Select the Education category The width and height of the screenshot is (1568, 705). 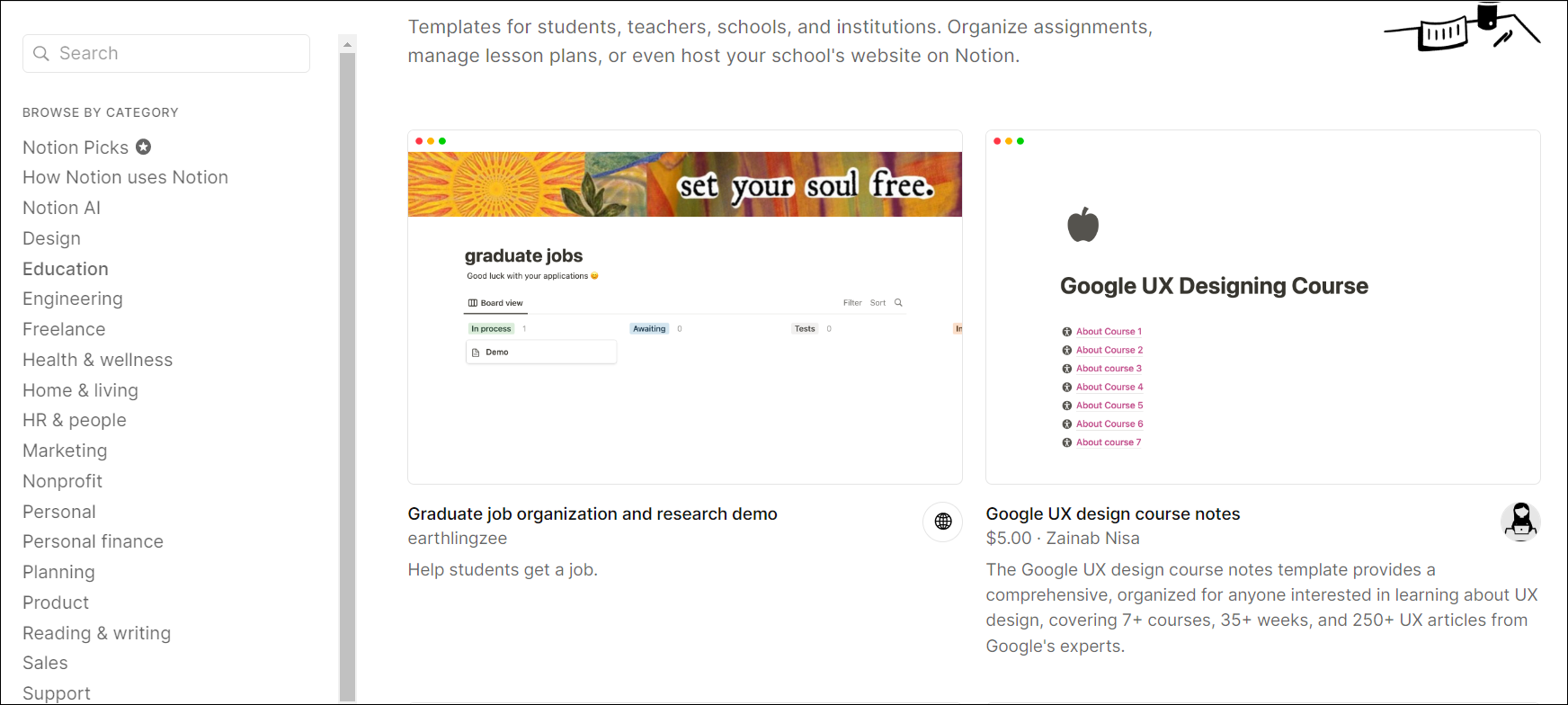click(x=66, y=269)
